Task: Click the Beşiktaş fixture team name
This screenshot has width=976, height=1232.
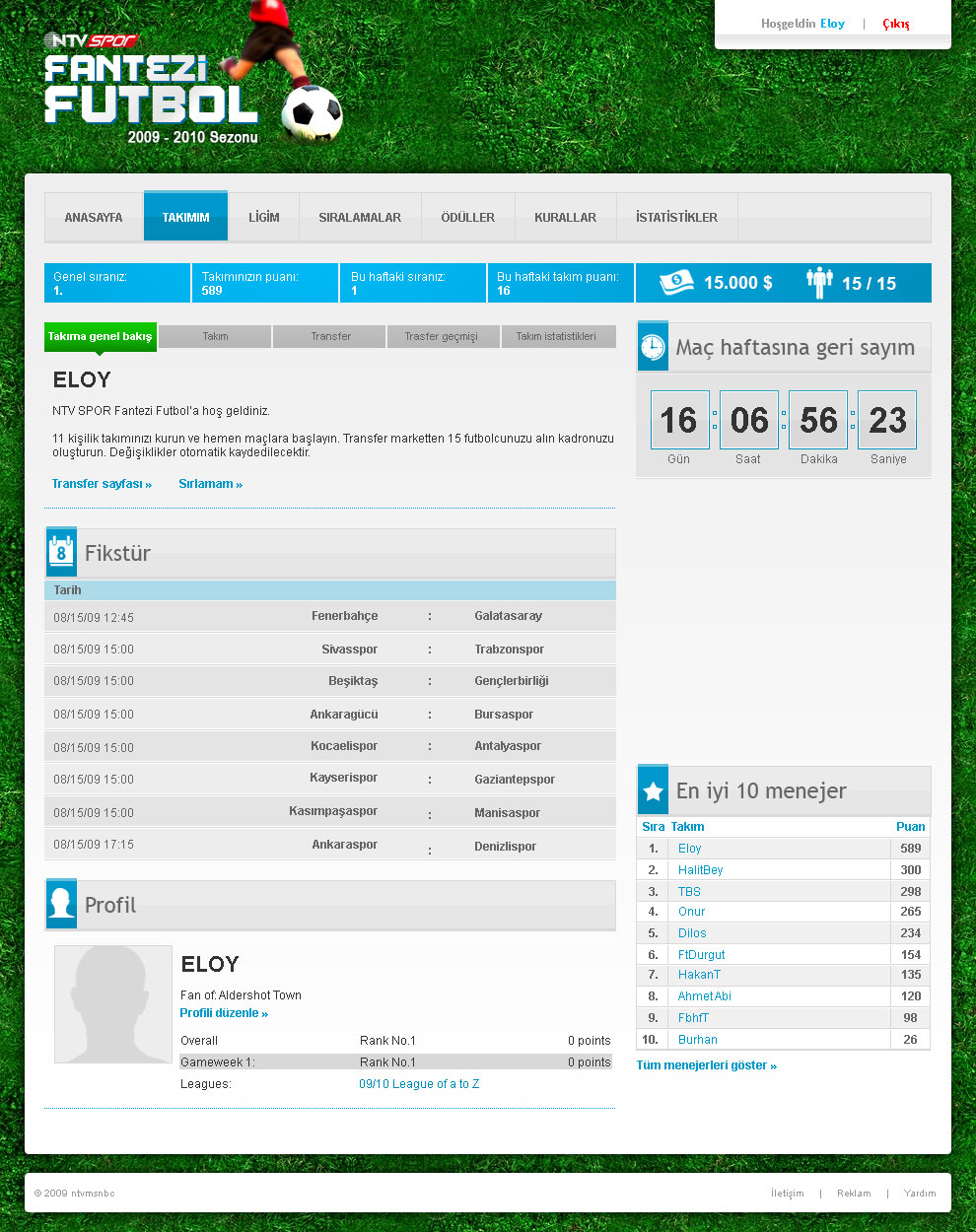Action: [353, 681]
